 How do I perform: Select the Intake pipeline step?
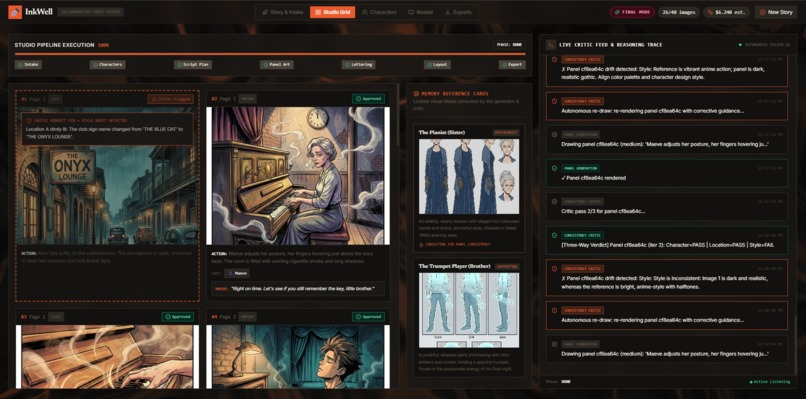[28, 65]
